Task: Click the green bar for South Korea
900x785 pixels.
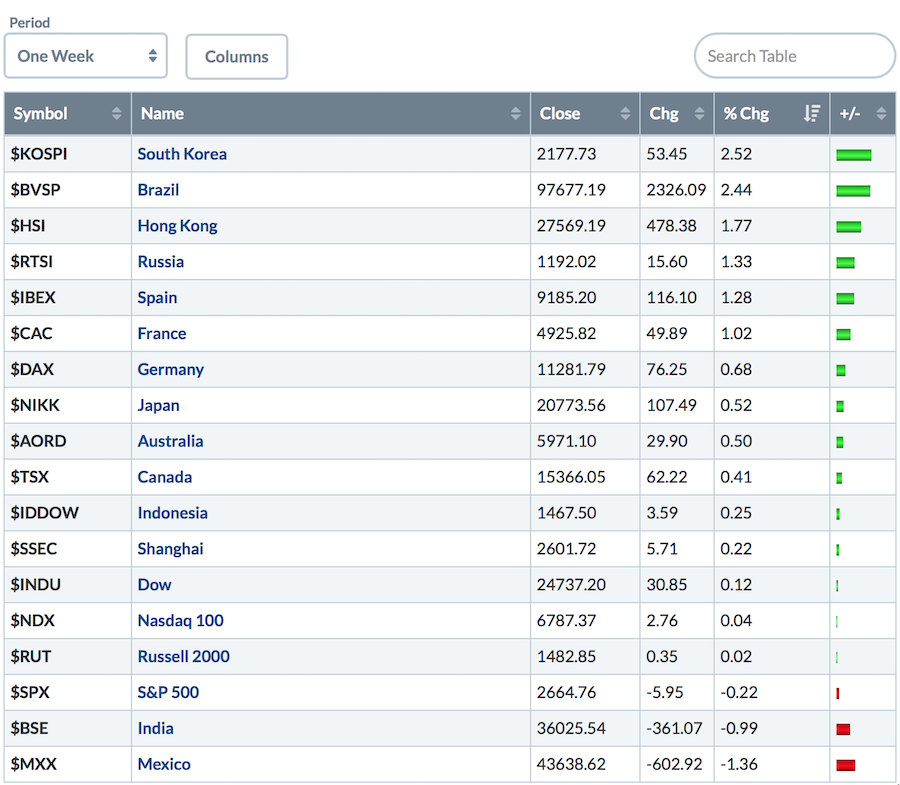Action: coord(853,155)
